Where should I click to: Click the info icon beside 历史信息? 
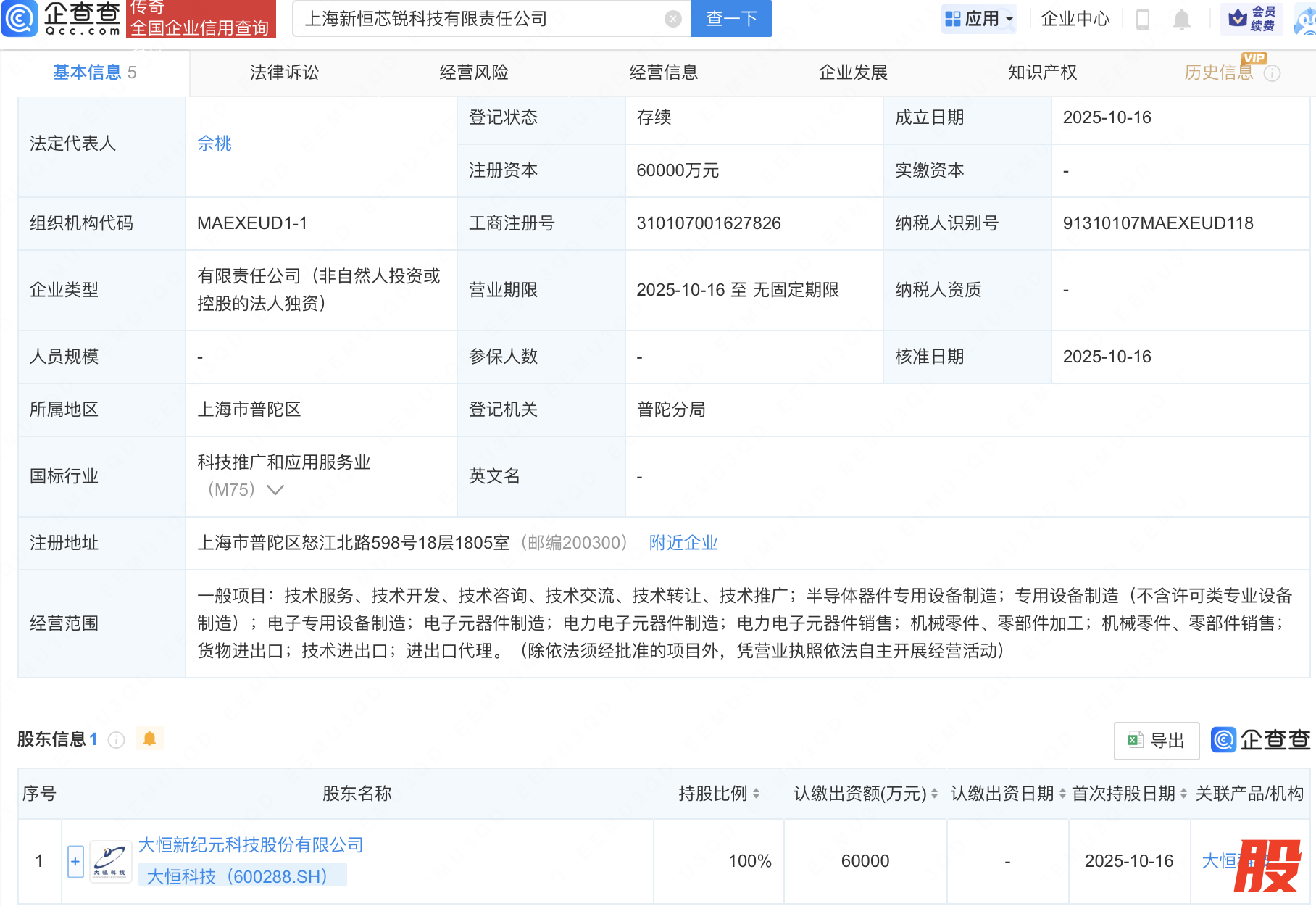[x=1273, y=73]
